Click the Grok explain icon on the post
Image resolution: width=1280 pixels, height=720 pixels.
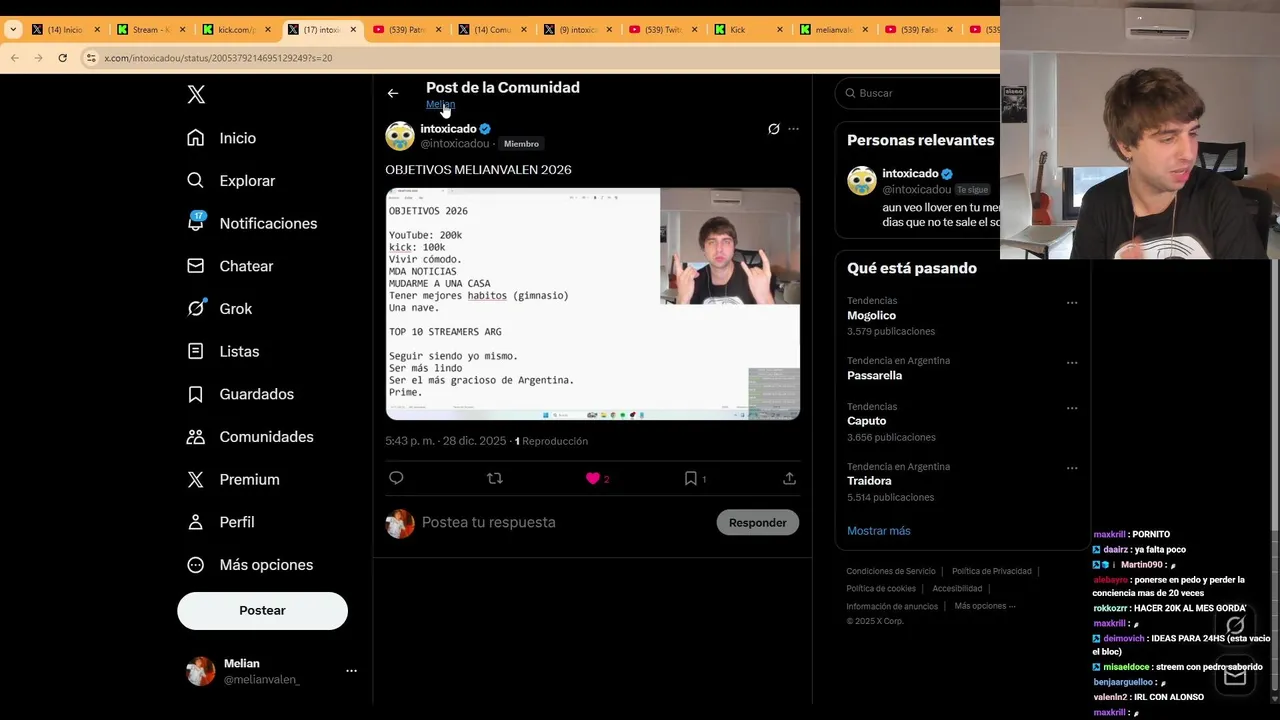click(x=773, y=129)
